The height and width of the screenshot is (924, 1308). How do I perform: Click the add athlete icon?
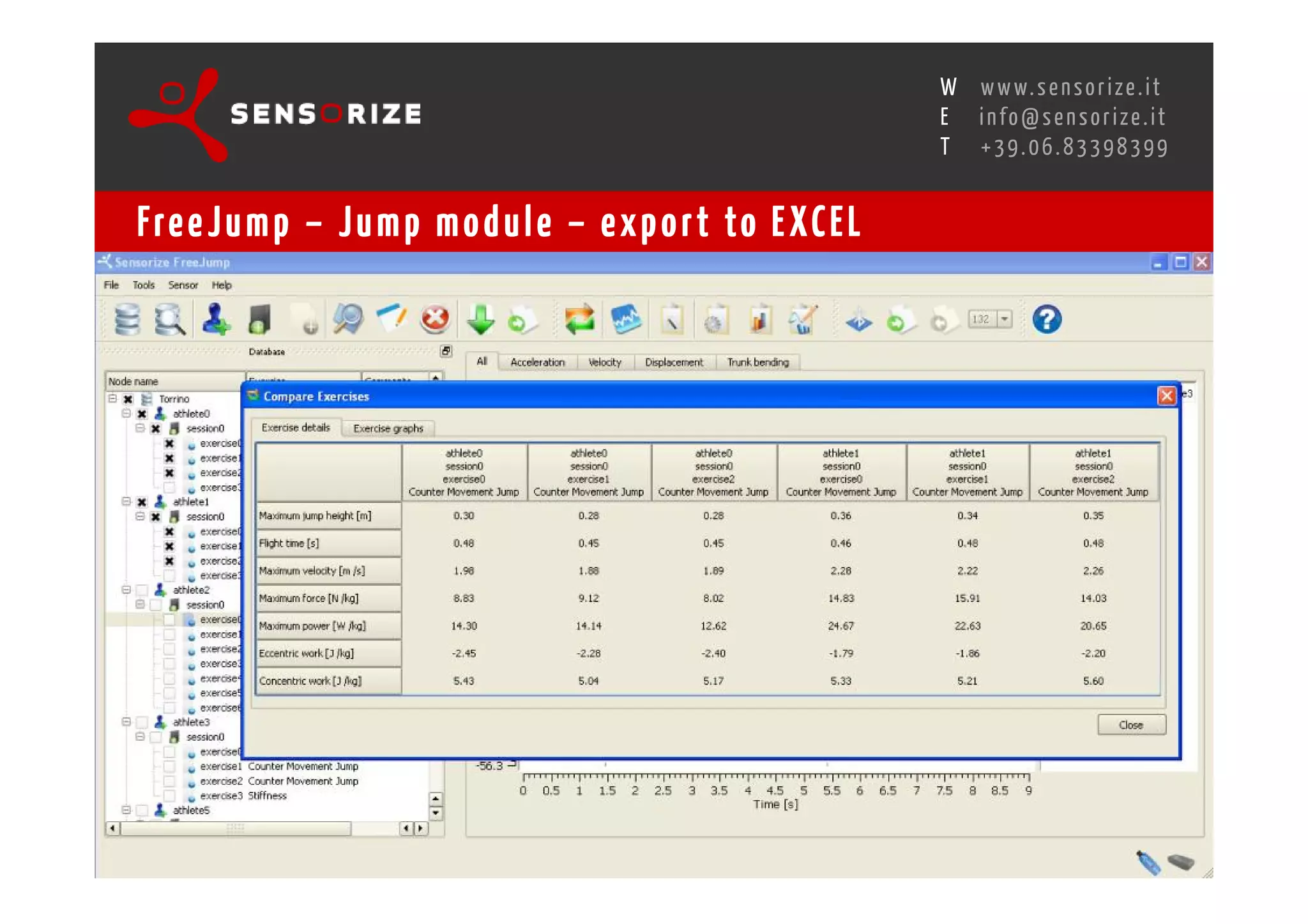(216, 319)
